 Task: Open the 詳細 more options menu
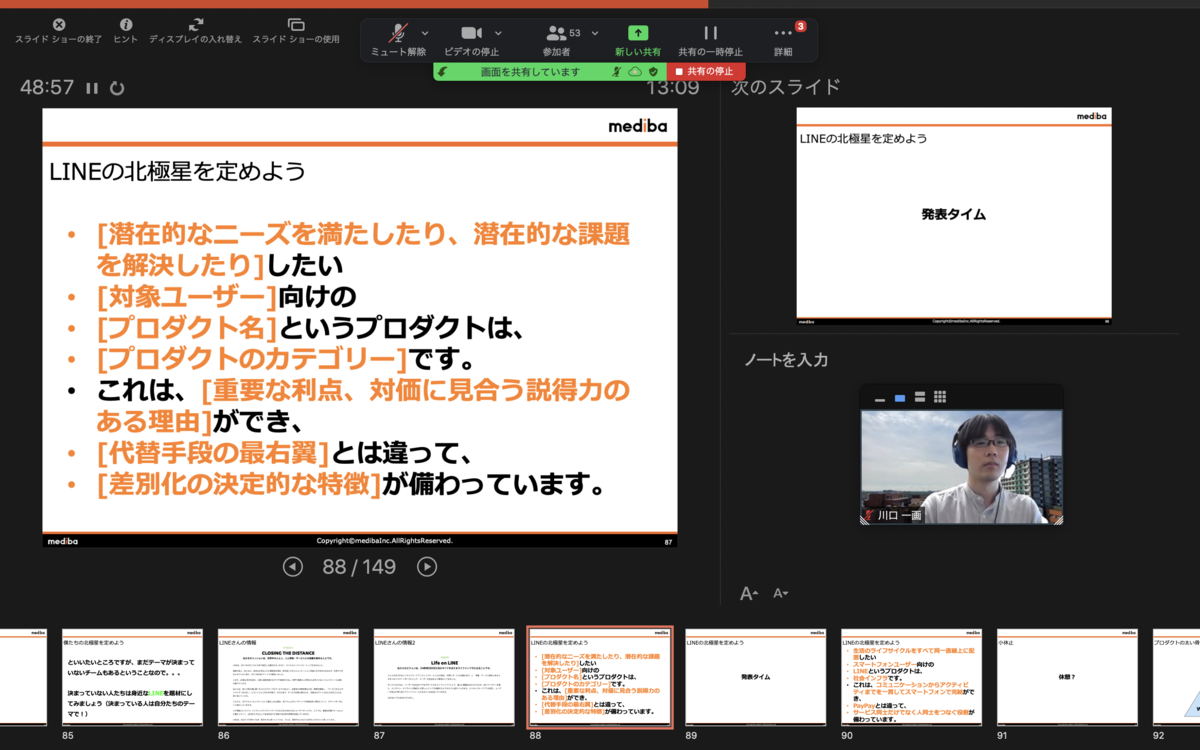point(783,40)
